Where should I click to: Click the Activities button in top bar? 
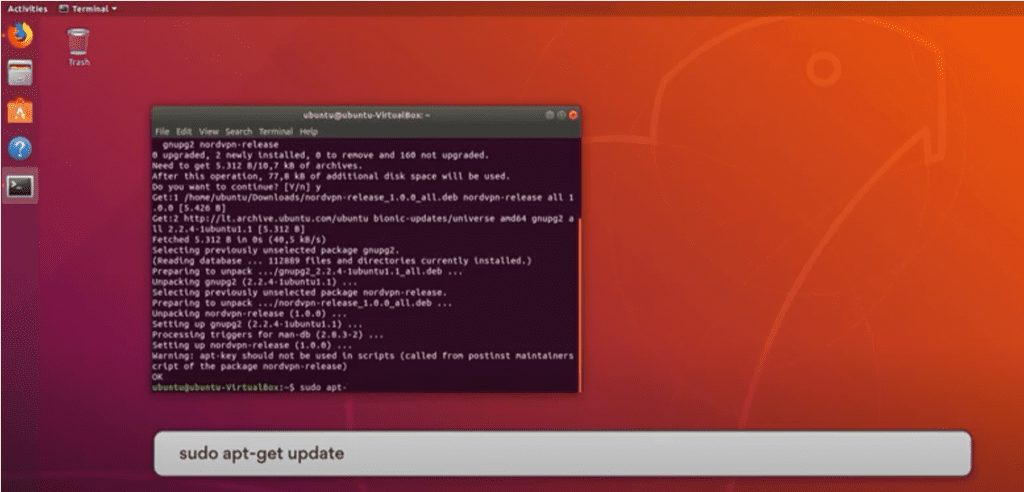tap(27, 8)
